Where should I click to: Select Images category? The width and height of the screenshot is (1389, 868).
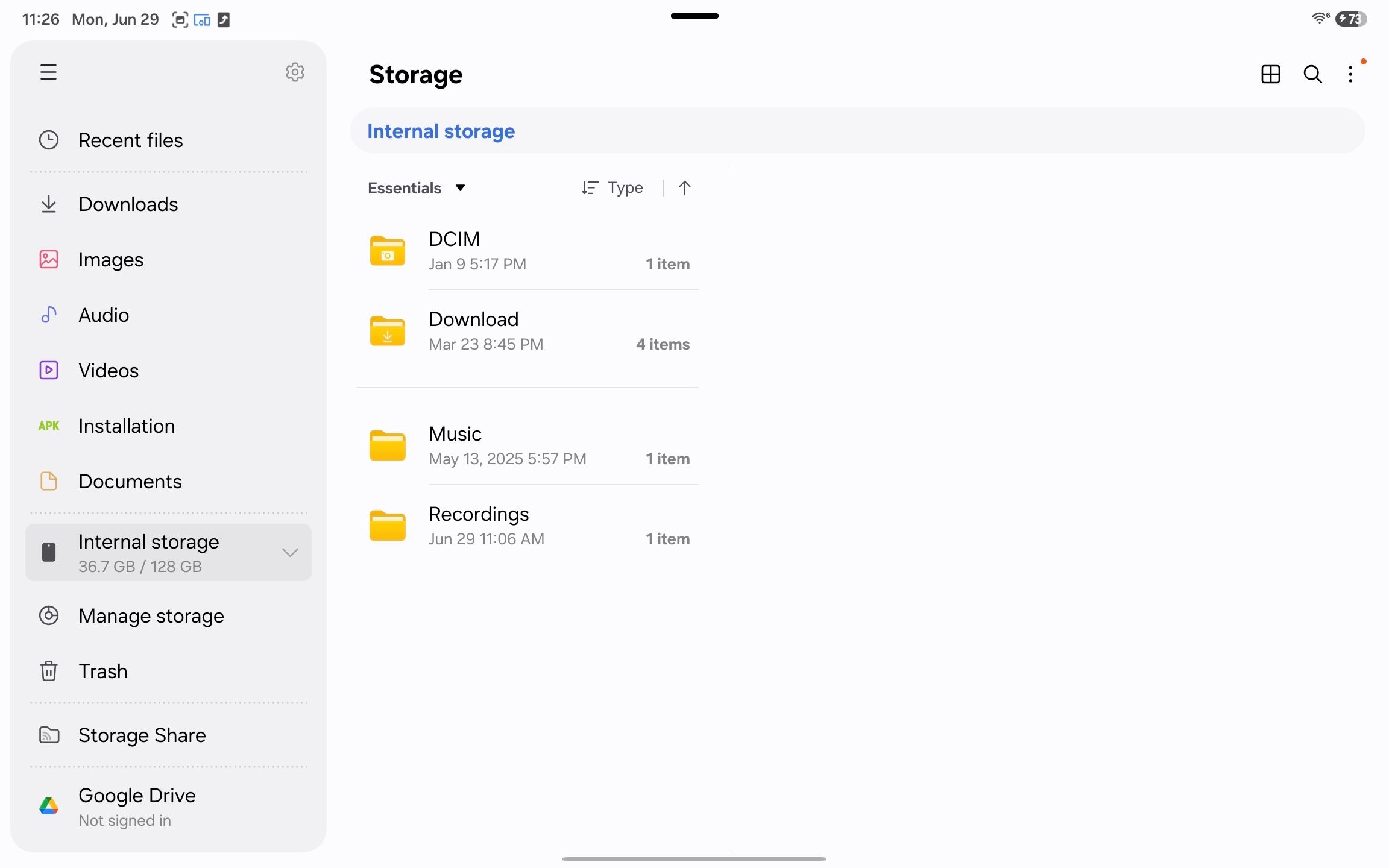168,259
